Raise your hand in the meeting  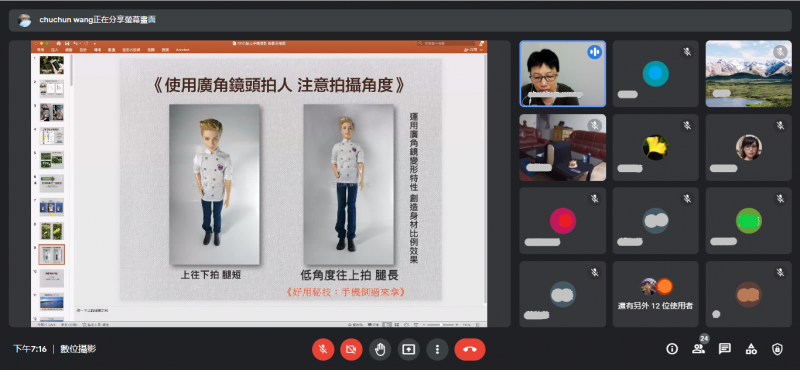tap(380, 349)
